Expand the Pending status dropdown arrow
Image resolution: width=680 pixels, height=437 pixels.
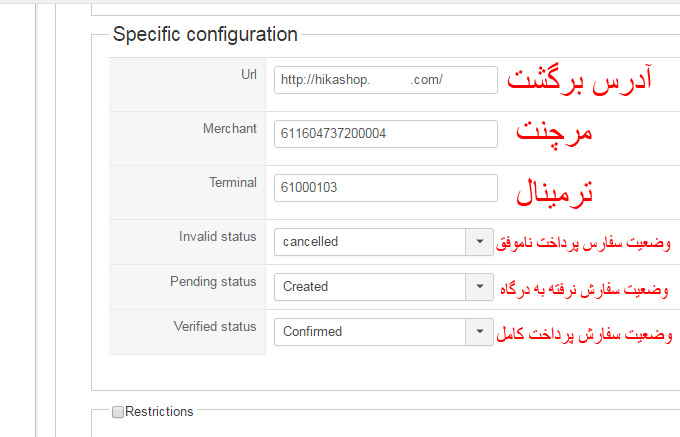pyautogui.click(x=478, y=286)
